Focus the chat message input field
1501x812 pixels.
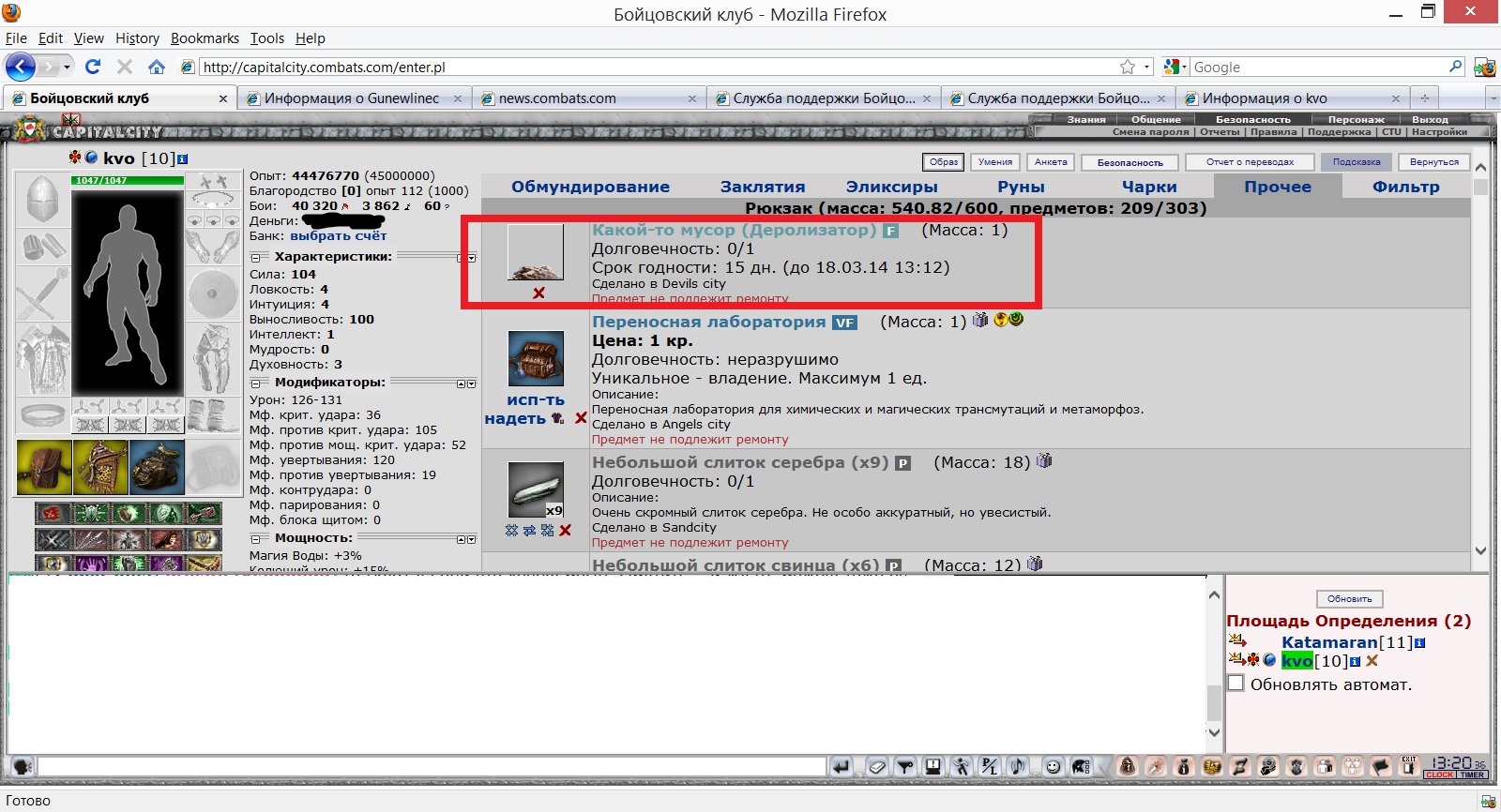coord(431,767)
